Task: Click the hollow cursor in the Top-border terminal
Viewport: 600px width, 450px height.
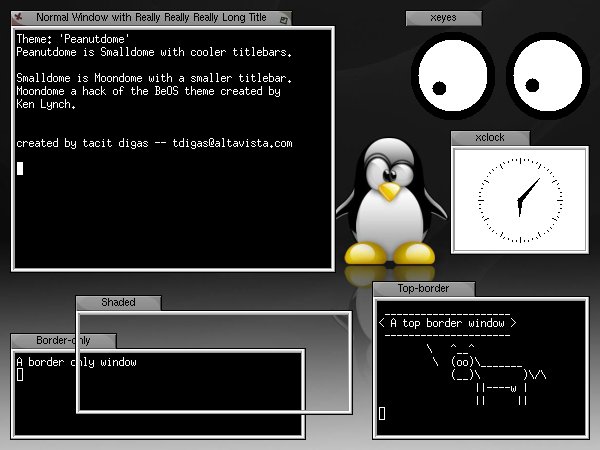Action: 382,414
